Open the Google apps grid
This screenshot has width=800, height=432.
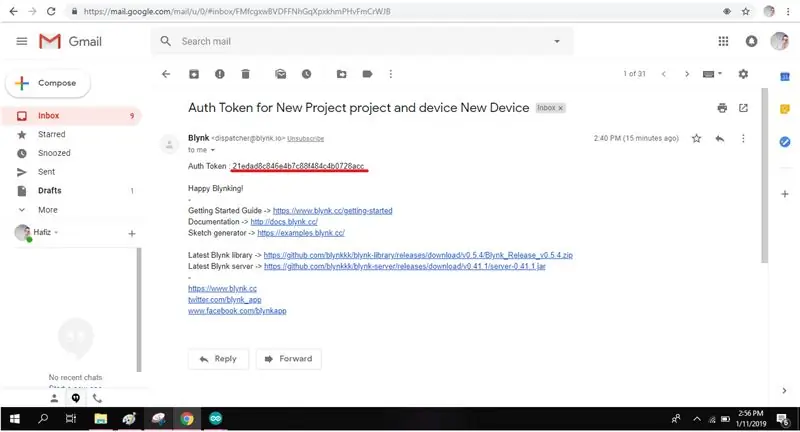click(x=723, y=41)
